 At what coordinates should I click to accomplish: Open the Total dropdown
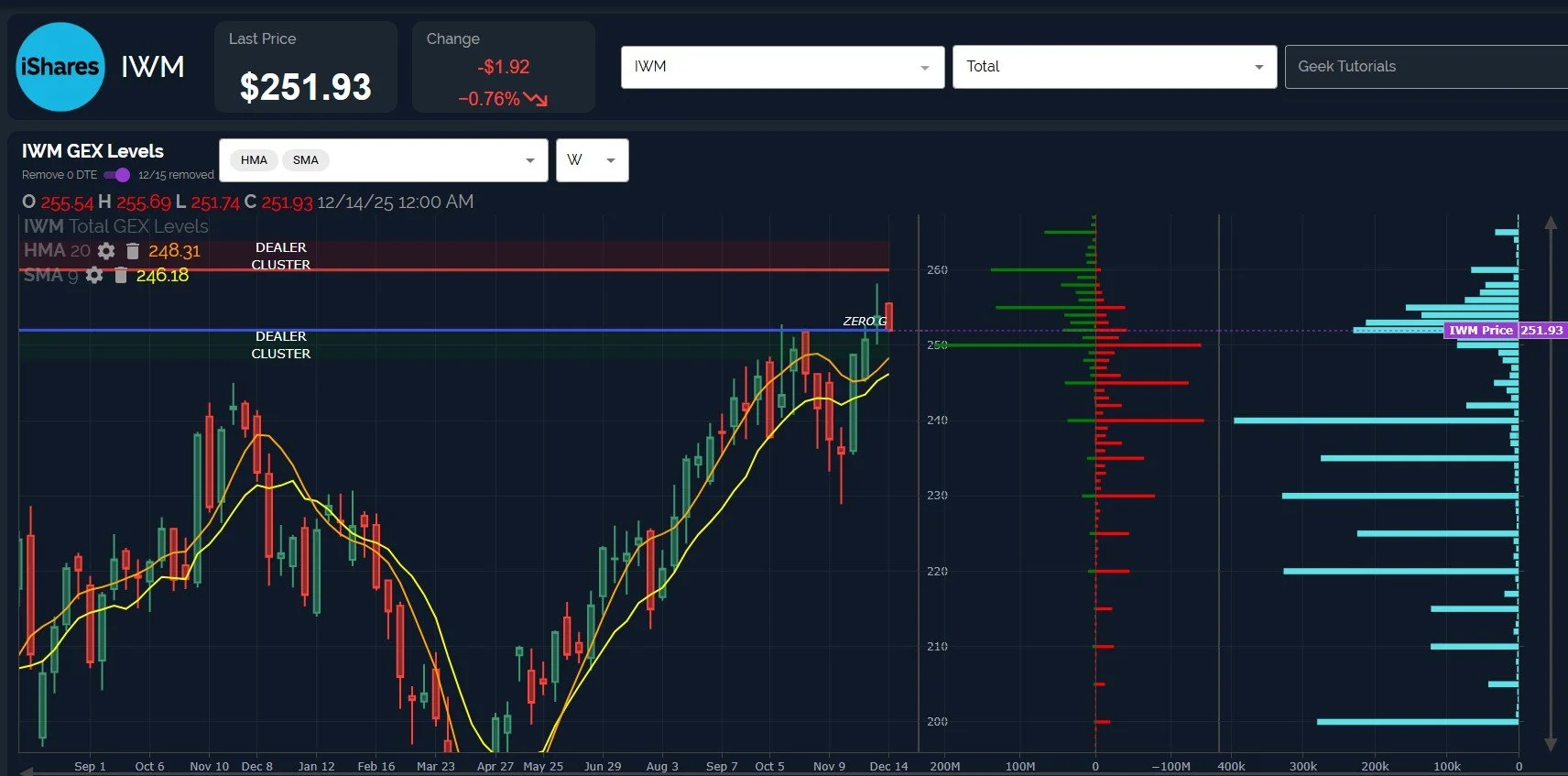click(1115, 67)
